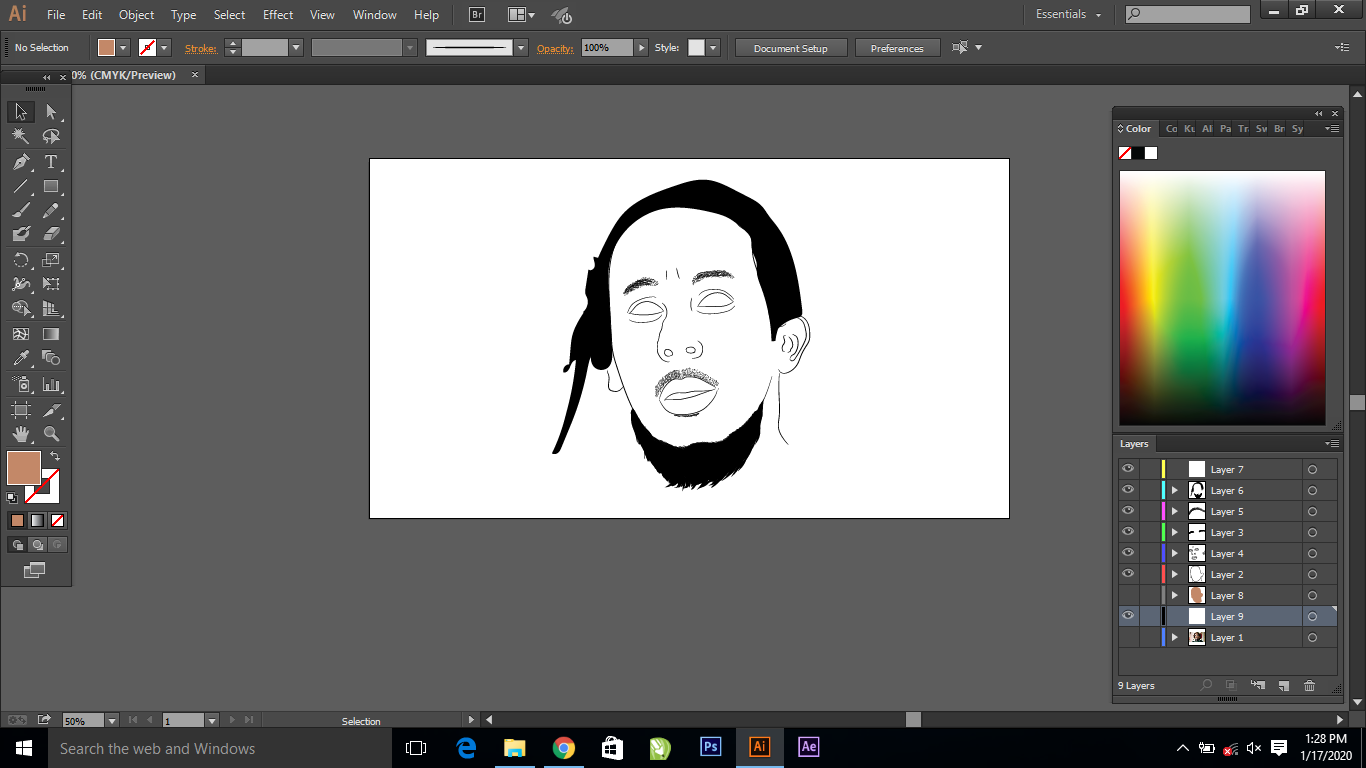Open the Preferences button

click(897, 48)
